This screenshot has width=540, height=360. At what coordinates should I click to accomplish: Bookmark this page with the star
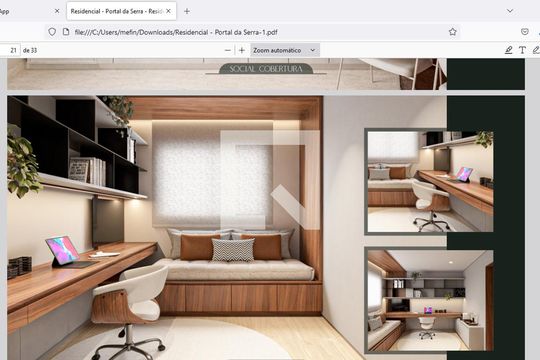point(453,32)
